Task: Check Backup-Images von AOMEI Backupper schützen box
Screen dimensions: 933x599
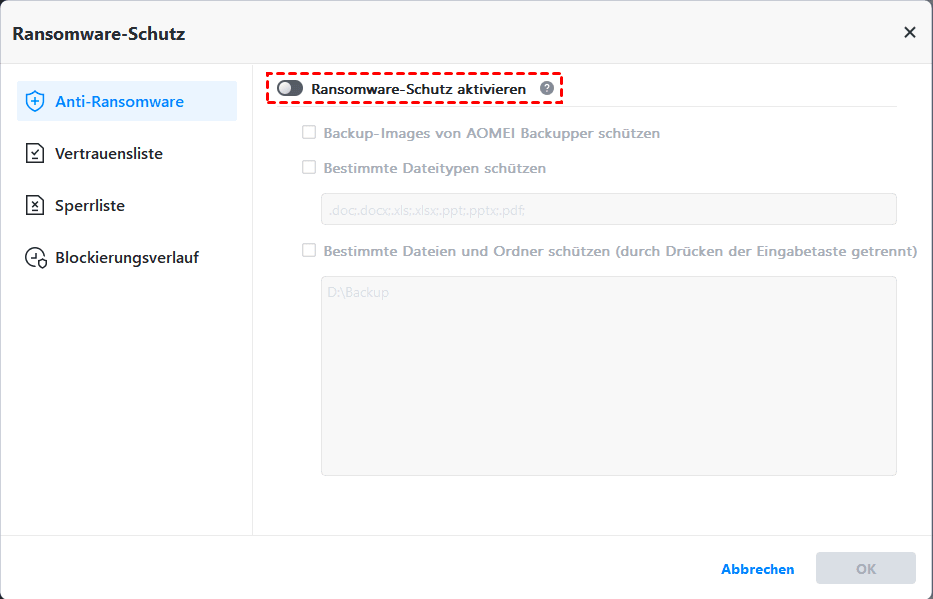Action: pos(309,132)
